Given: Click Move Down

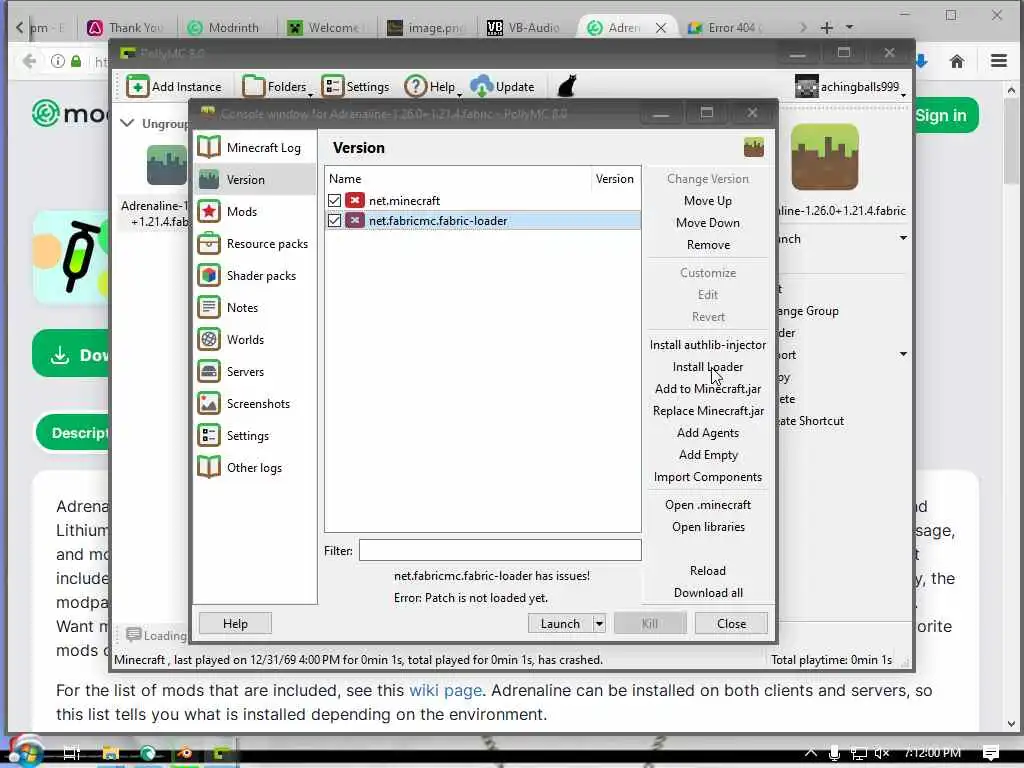Looking at the screenshot, I should pyautogui.click(x=708, y=223).
